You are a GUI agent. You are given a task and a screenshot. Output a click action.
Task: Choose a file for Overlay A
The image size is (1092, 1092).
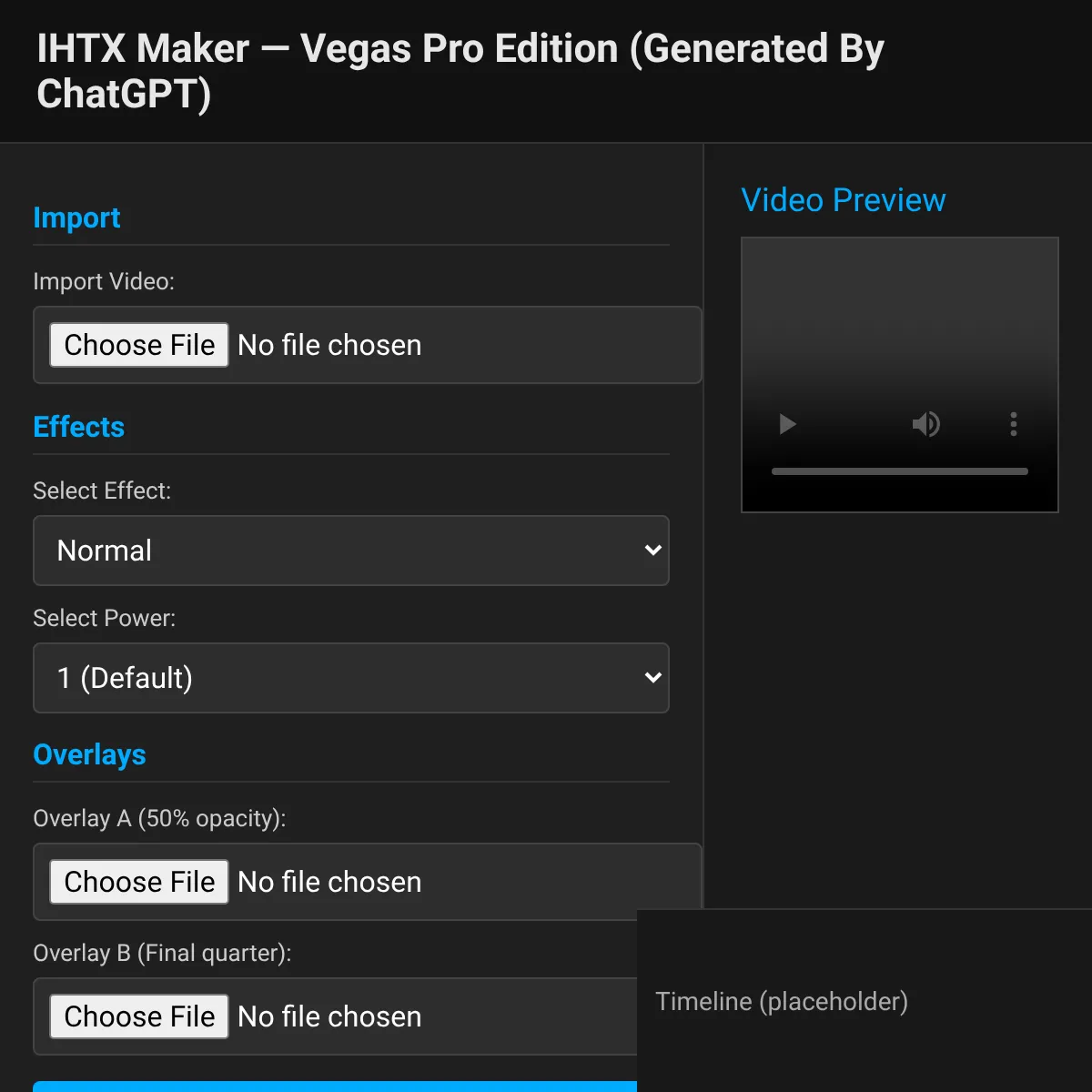(x=139, y=882)
